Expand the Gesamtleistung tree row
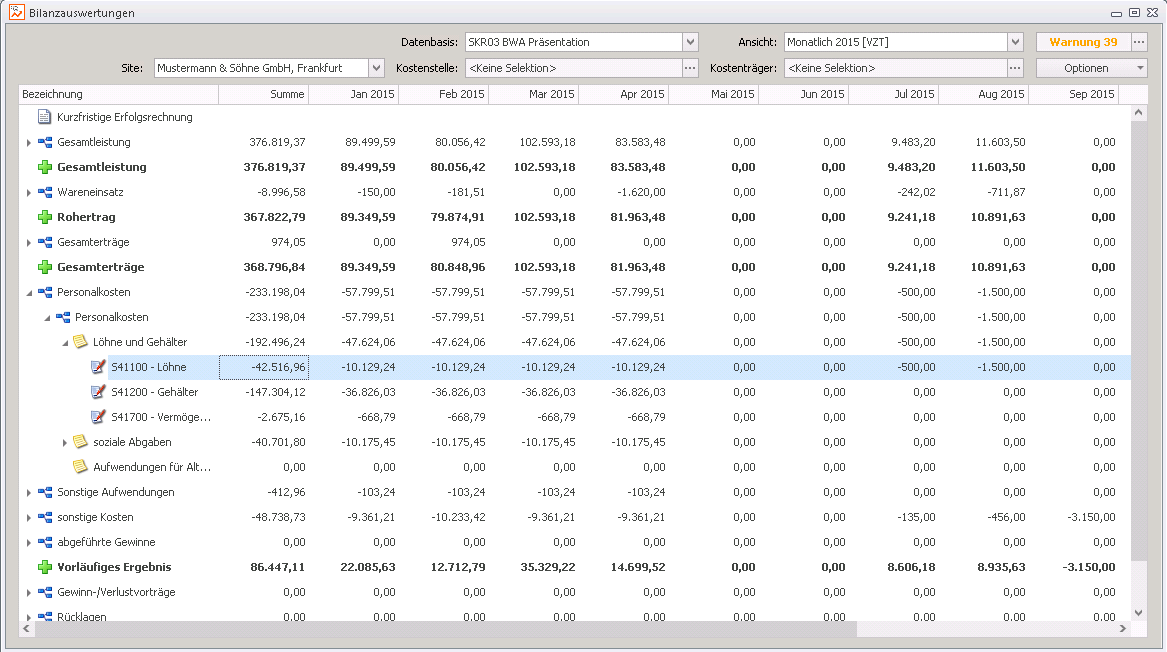This screenshot has width=1167, height=652. (29, 143)
